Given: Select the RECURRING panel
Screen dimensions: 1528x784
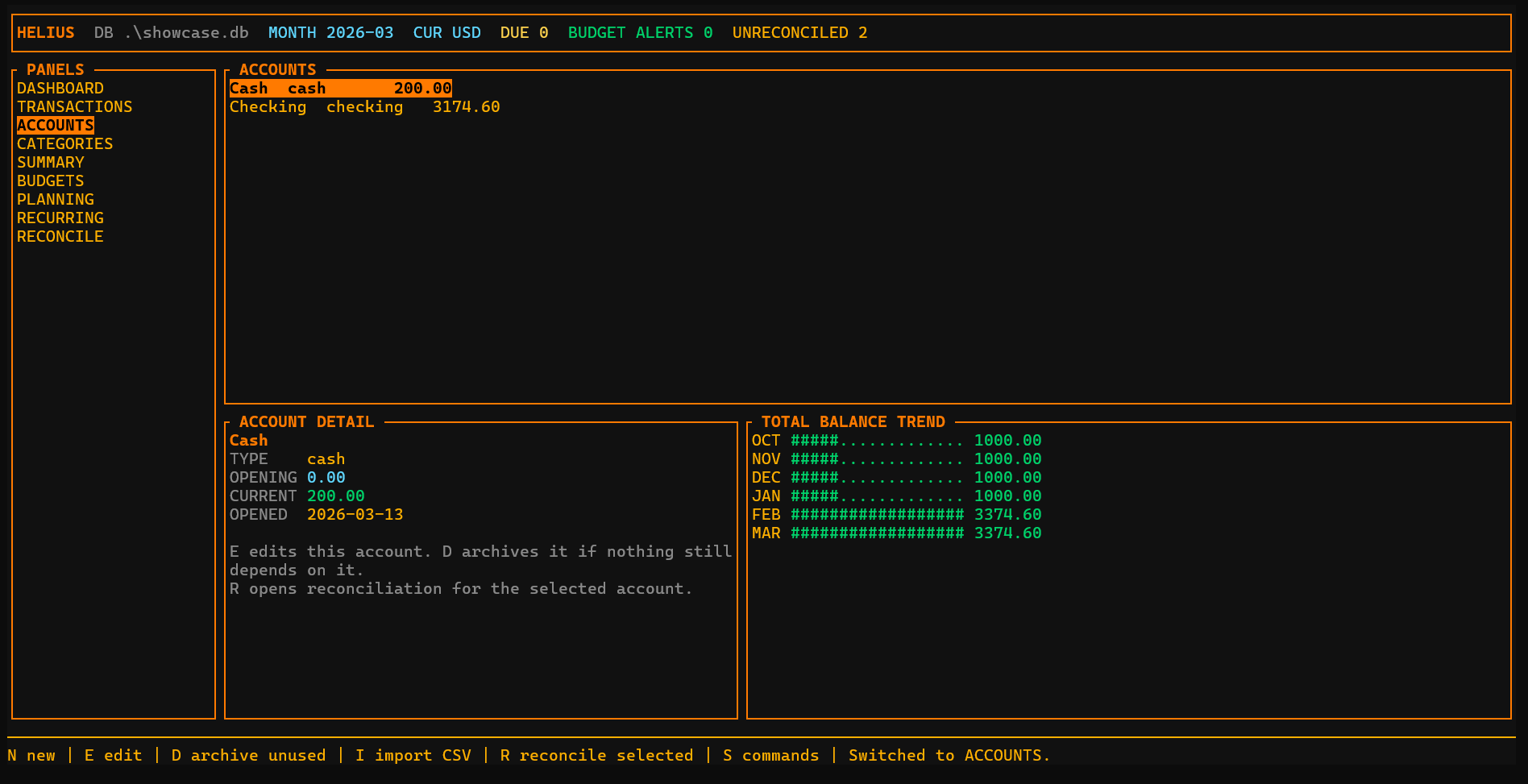Looking at the screenshot, I should (x=60, y=218).
